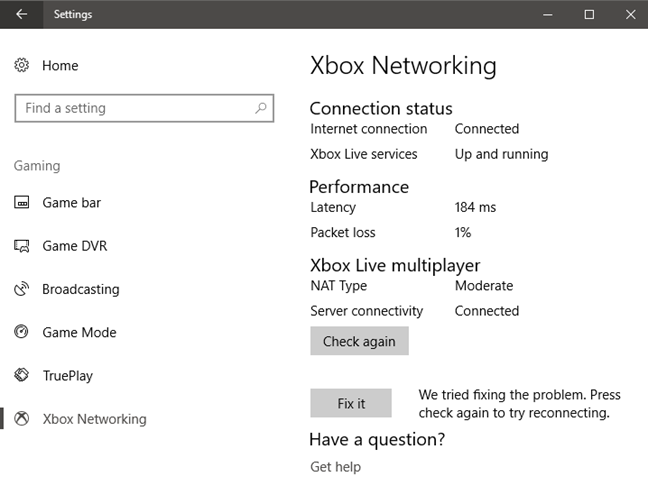Click the Xbox Live multiplayer heading
648x504 pixels.
pyautogui.click(x=395, y=265)
